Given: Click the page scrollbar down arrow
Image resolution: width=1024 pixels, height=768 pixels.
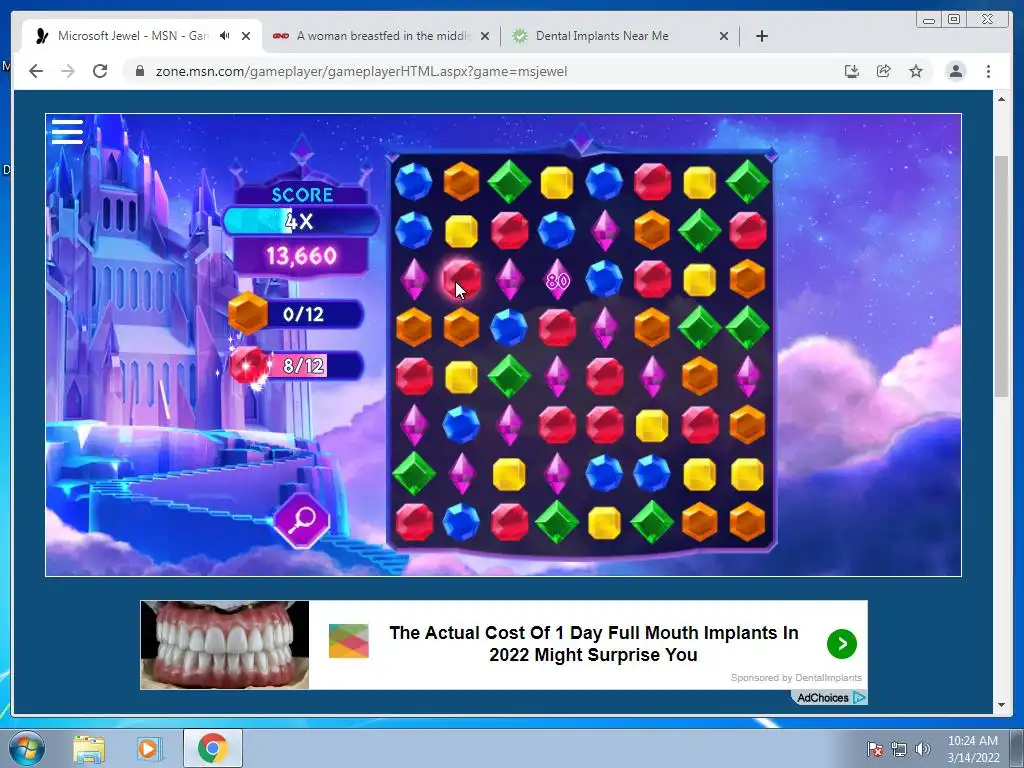Looking at the screenshot, I should click(x=1001, y=705).
